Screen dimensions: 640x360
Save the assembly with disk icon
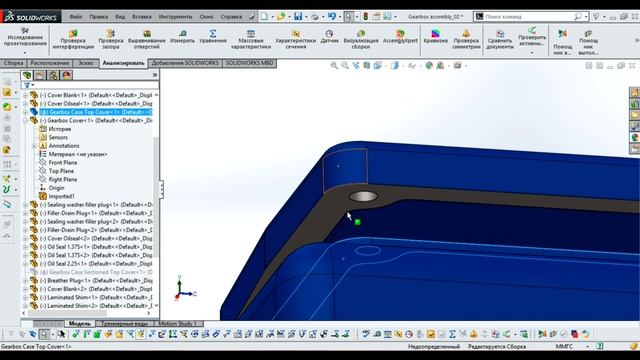(298, 16)
